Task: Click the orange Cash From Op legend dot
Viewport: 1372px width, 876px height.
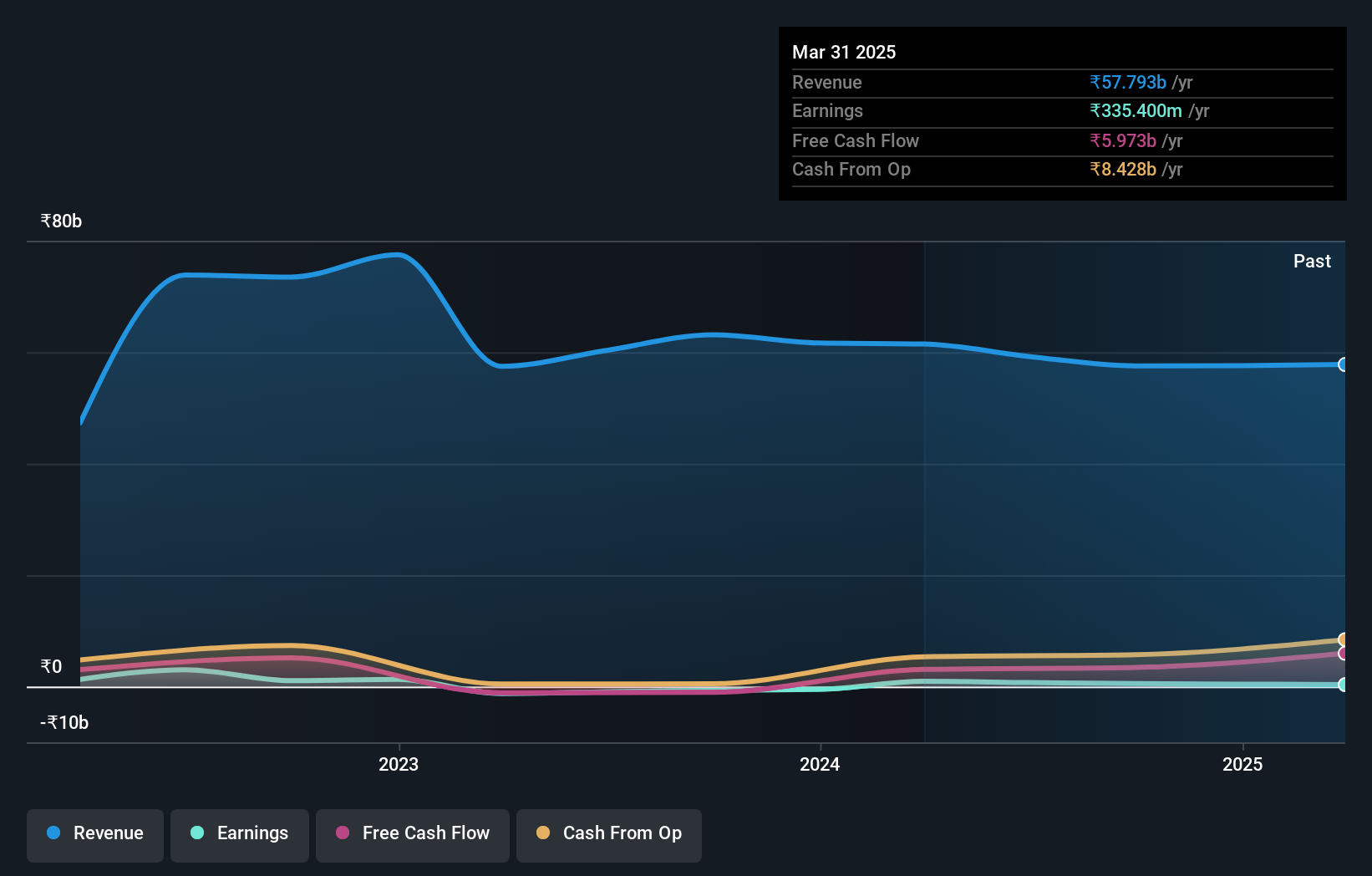Action: [544, 833]
